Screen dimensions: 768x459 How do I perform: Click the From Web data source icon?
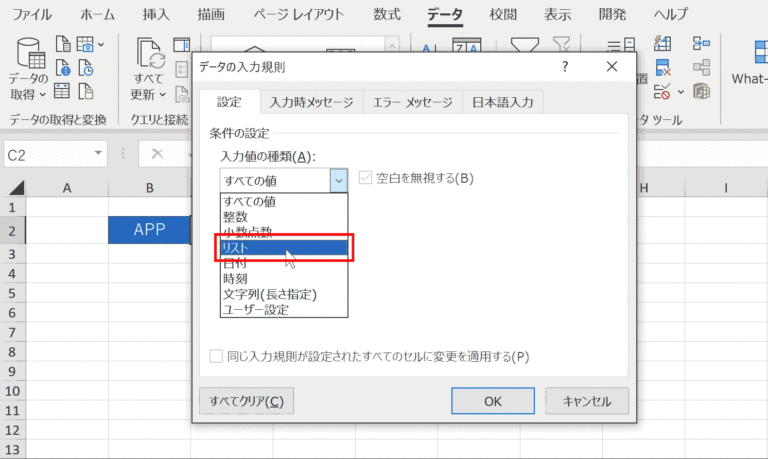point(62,69)
